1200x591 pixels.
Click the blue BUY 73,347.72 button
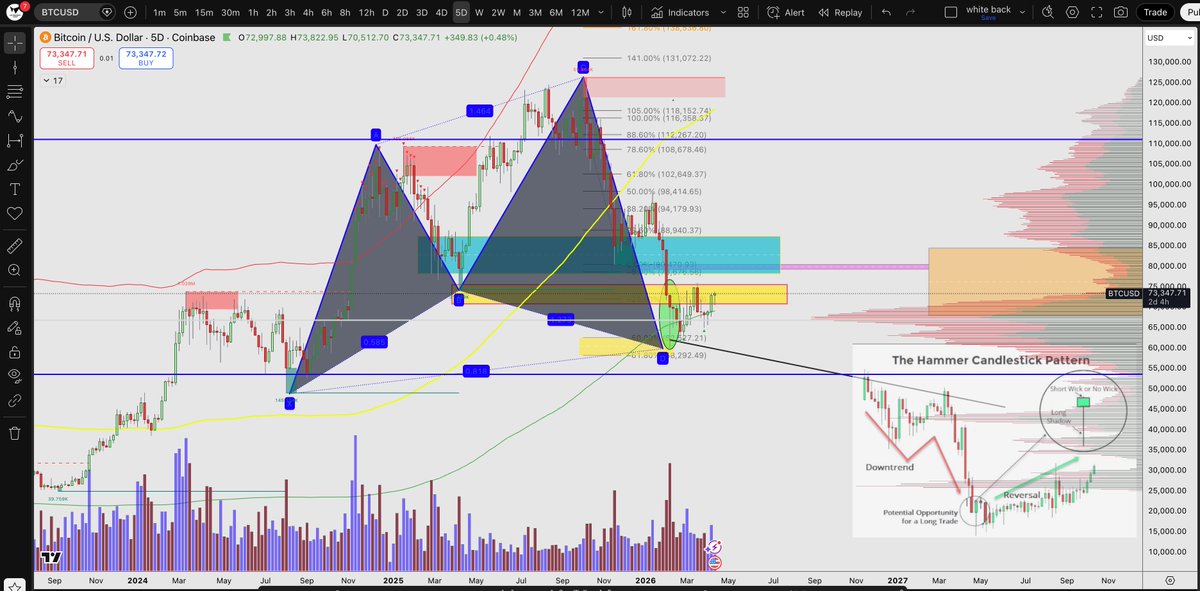pyautogui.click(x=145, y=58)
